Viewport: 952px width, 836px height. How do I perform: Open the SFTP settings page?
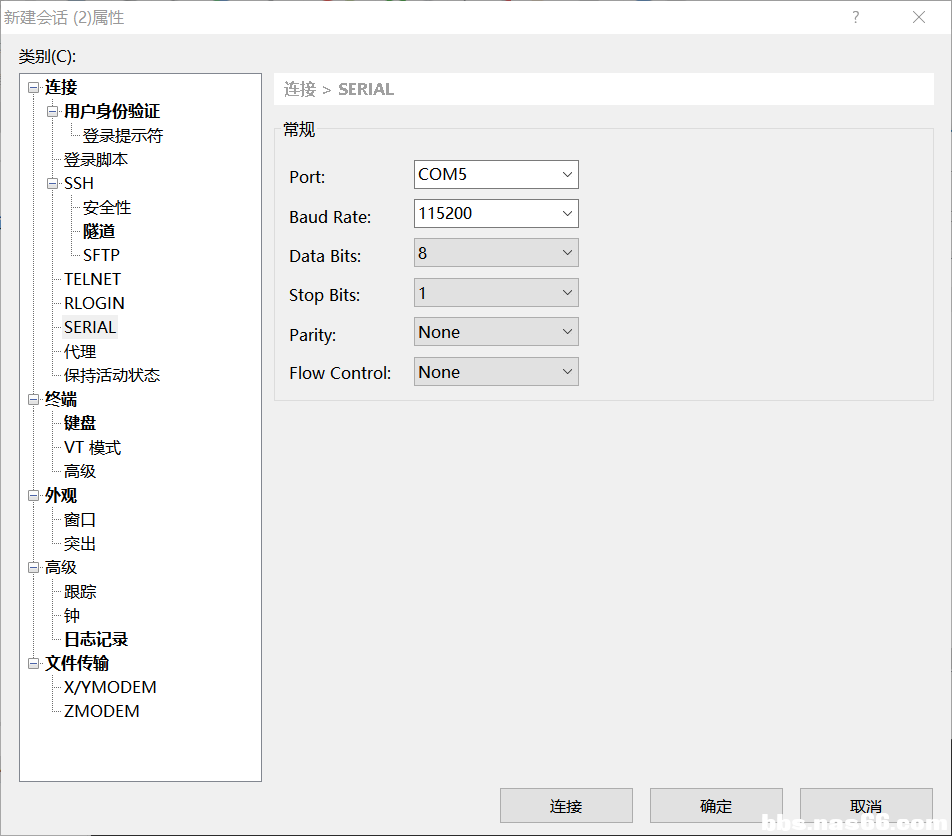[101, 256]
